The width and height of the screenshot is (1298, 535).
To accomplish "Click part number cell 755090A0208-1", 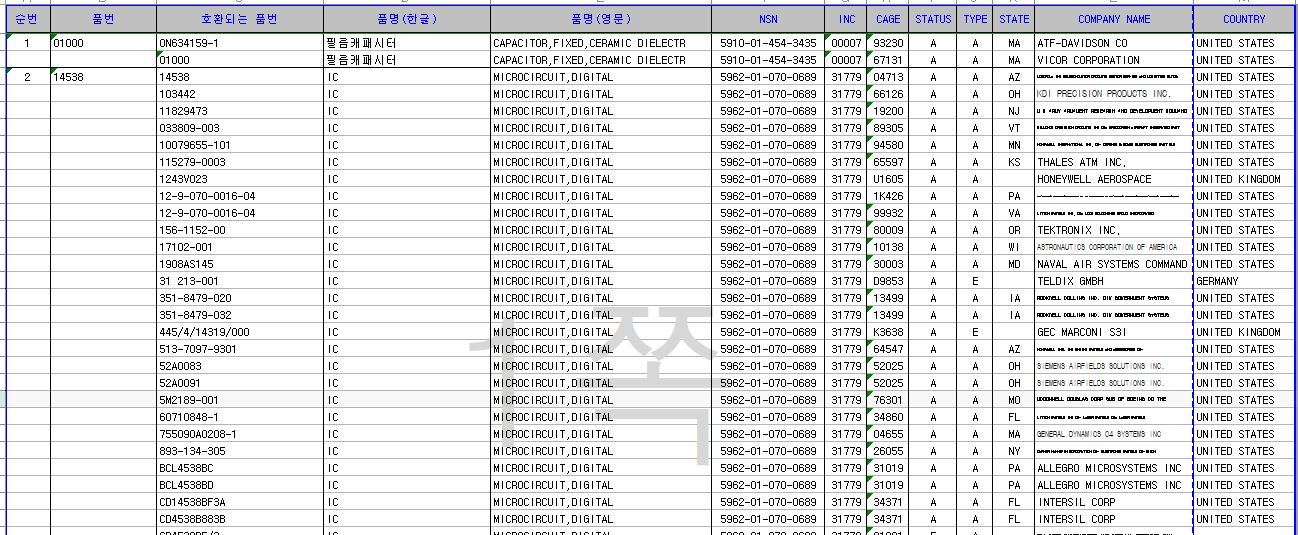I will coord(240,434).
